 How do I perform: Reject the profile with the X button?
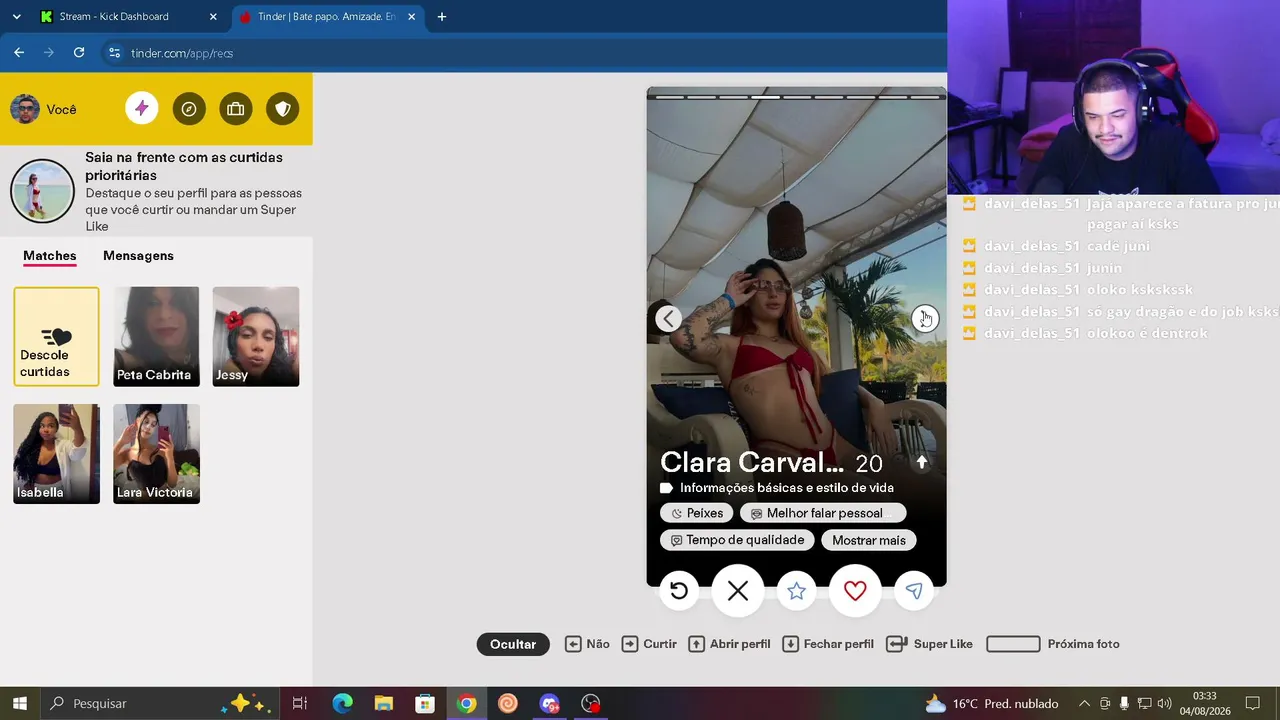click(738, 591)
